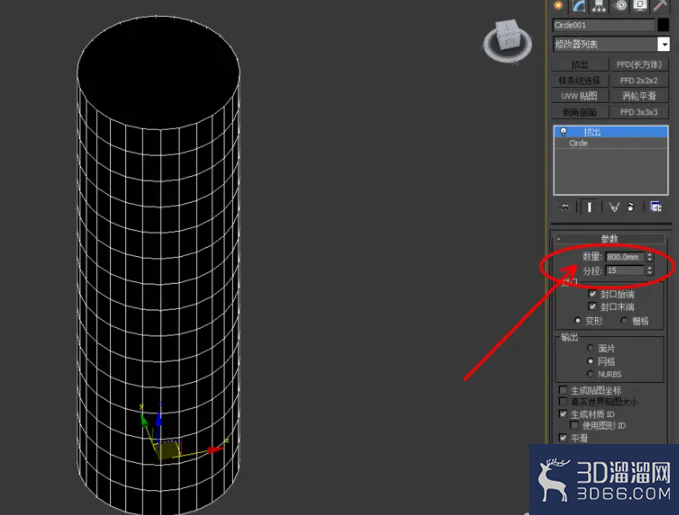Click the 样条线选择 modifier button
679x515 pixels.
580,81
